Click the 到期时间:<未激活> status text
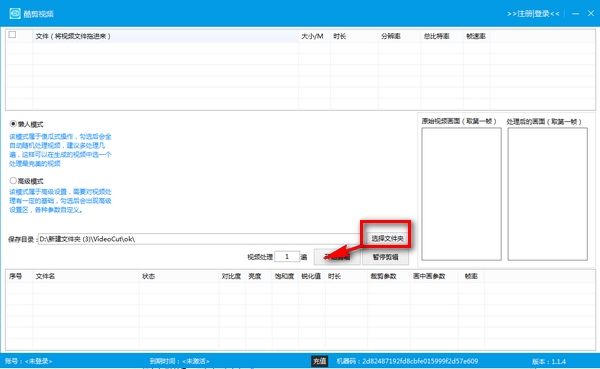600x369 pixels. click(179, 361)
